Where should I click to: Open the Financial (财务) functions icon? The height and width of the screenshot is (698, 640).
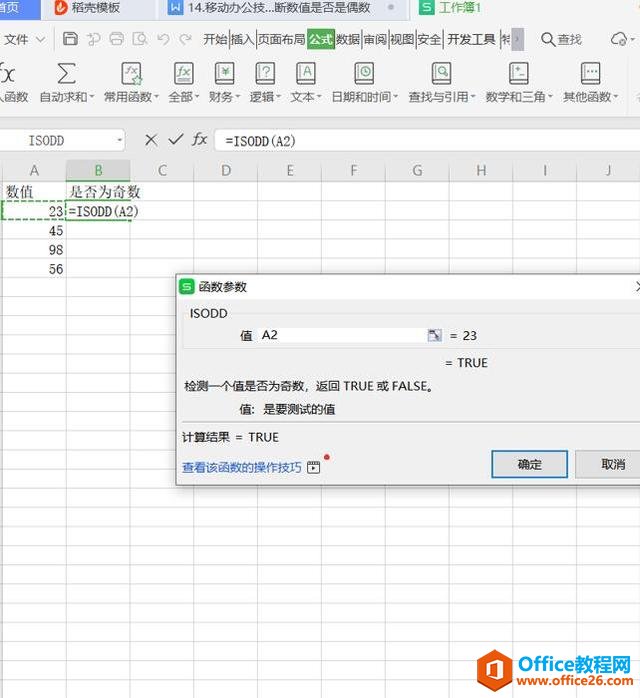(224, 73)
